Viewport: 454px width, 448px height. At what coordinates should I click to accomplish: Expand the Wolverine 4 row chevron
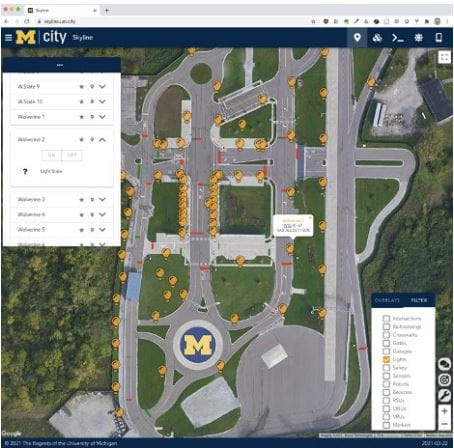tap(102, 215)
